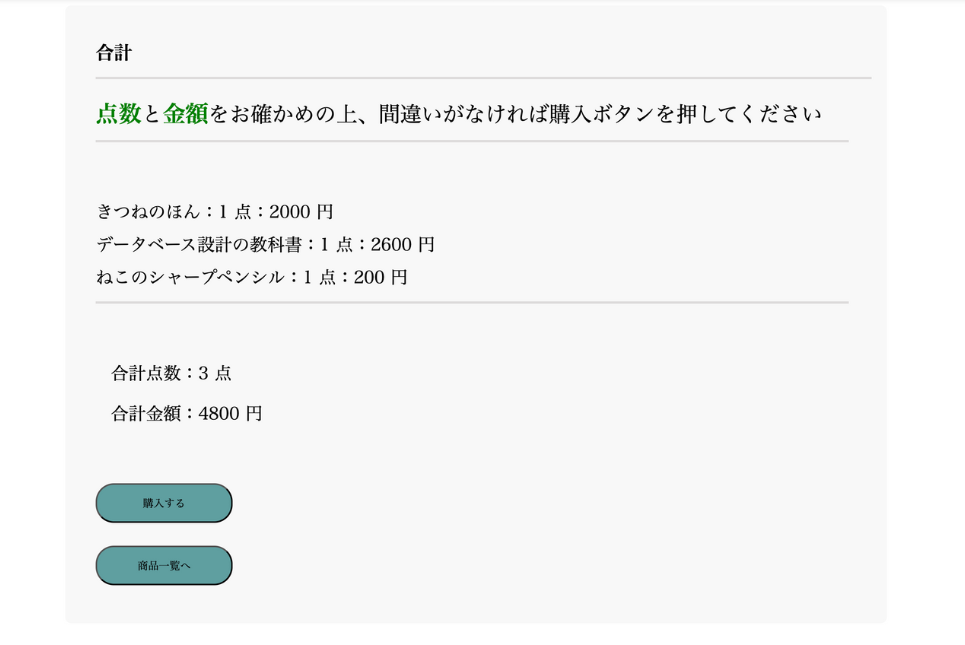Click the 4800 円 total amount
965x645 pixels.
point(230,414)
